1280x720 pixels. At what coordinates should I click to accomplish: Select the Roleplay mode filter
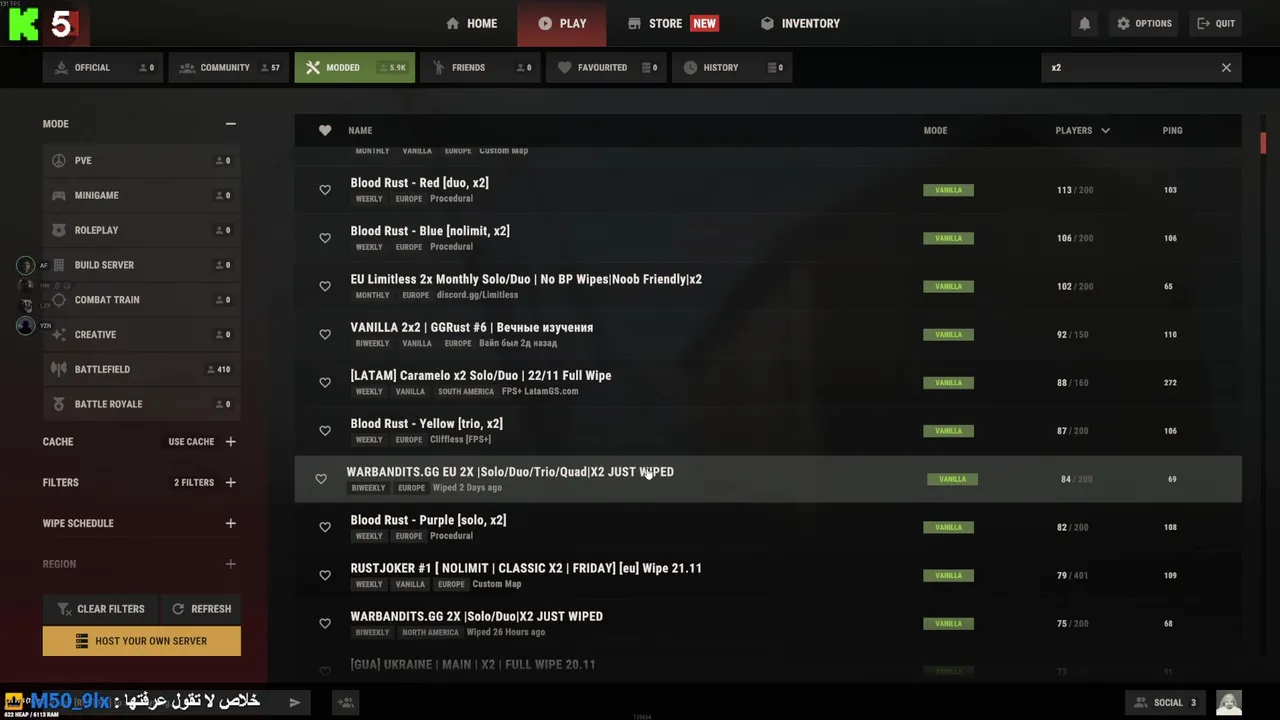(x=141, y=230)
